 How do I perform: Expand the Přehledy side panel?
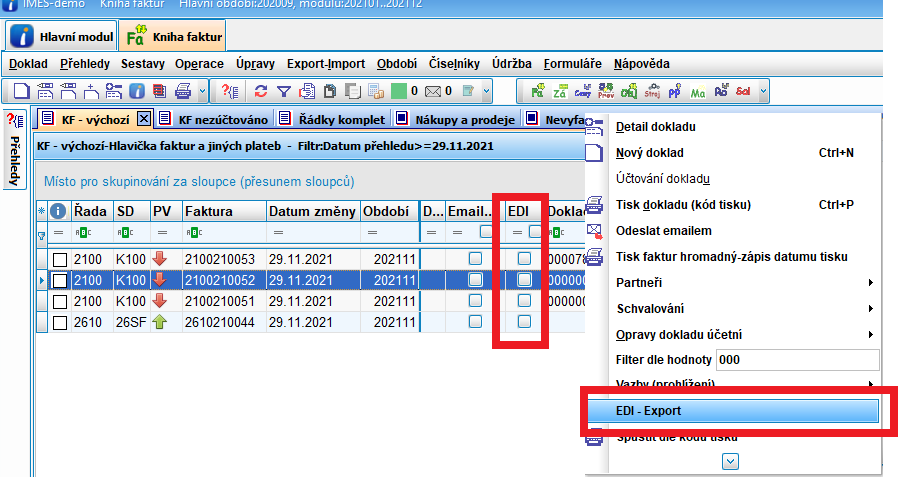tap(15, 161)
